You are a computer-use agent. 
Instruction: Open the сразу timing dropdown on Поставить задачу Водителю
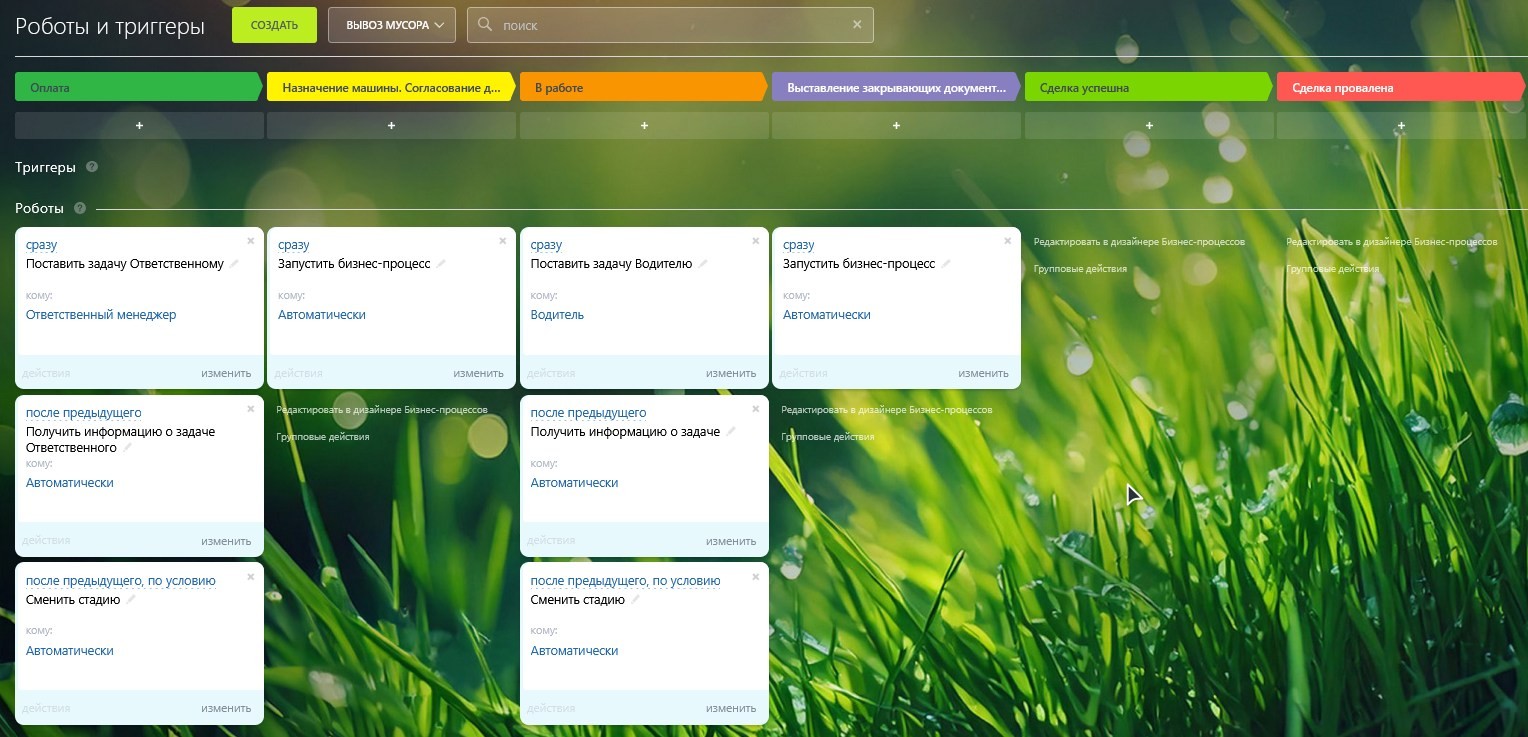(546, 245)
